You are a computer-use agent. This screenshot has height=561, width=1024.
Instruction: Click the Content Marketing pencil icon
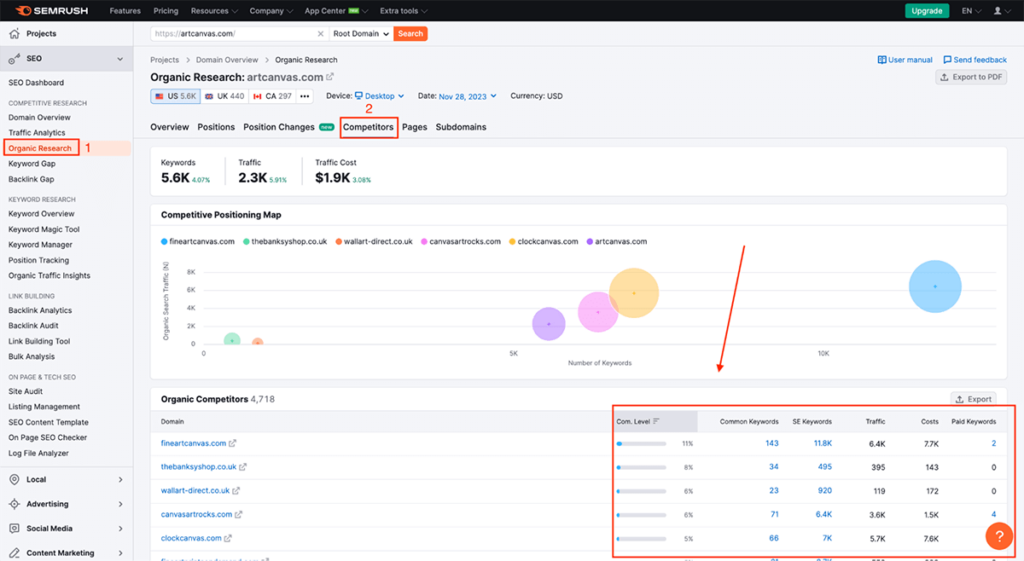(14, 553)
